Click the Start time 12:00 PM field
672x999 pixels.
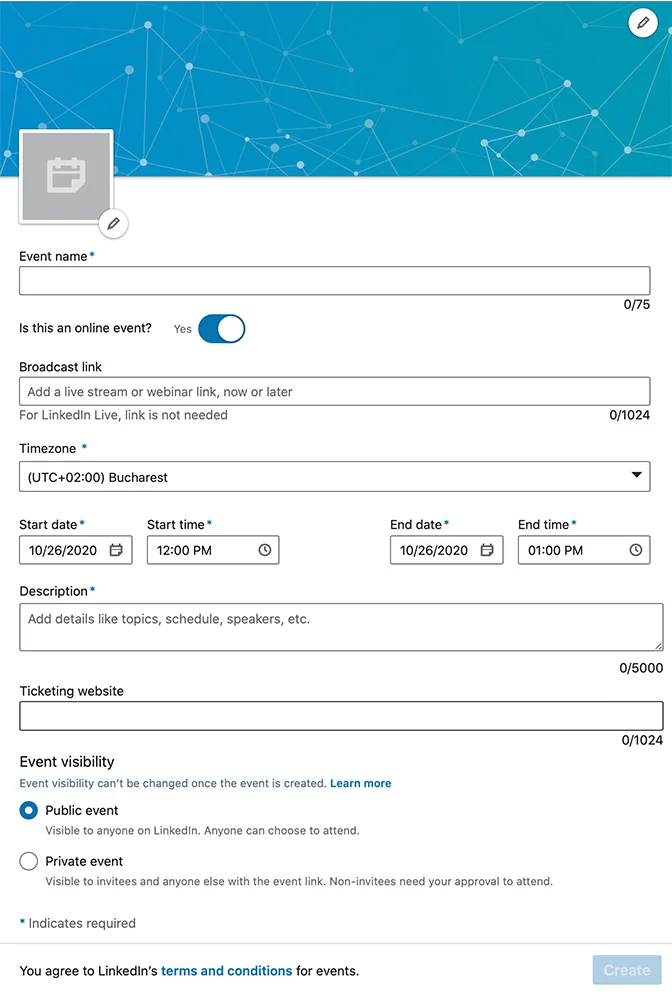200,550
